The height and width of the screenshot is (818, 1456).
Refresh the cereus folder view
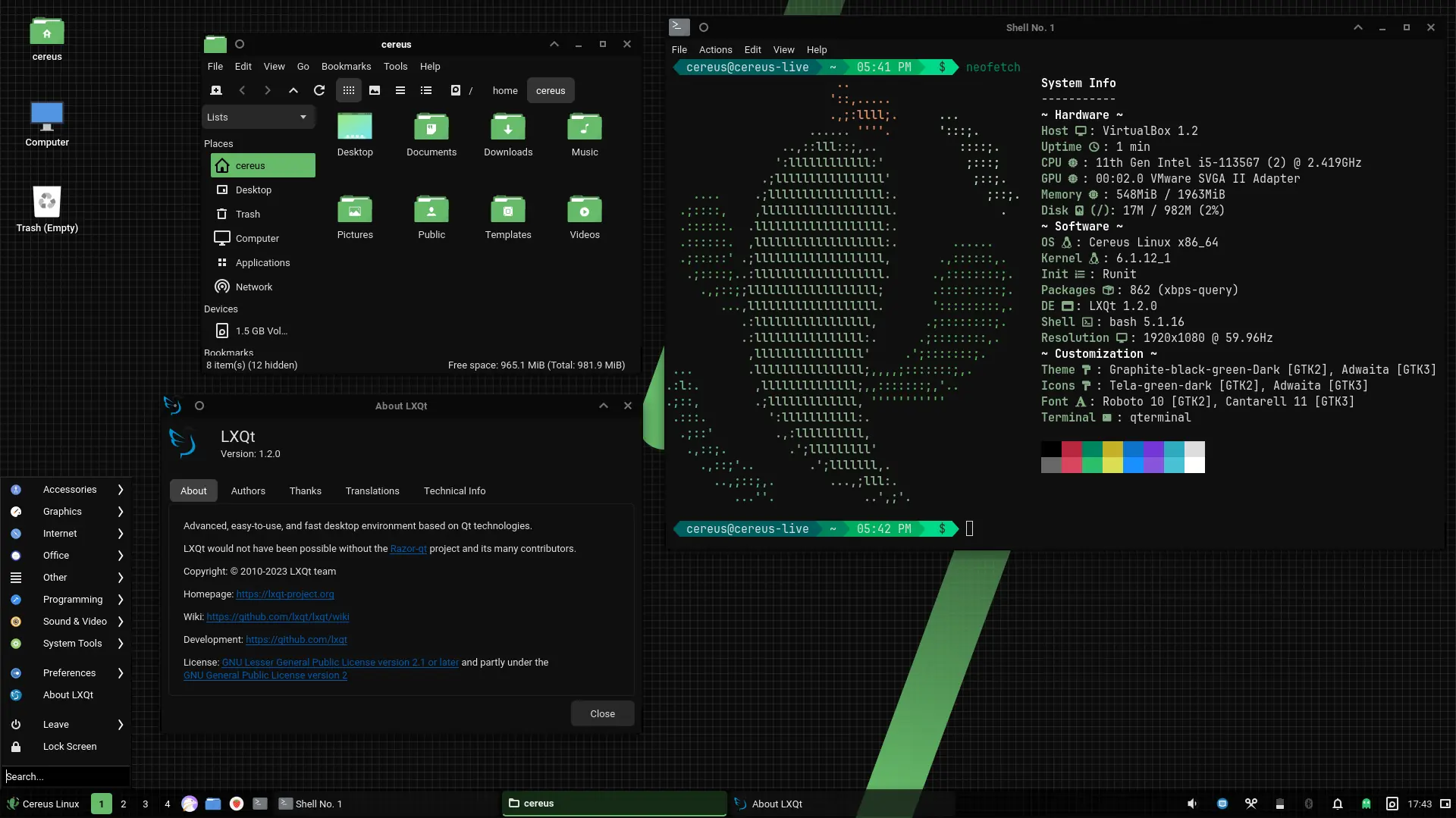318,90
